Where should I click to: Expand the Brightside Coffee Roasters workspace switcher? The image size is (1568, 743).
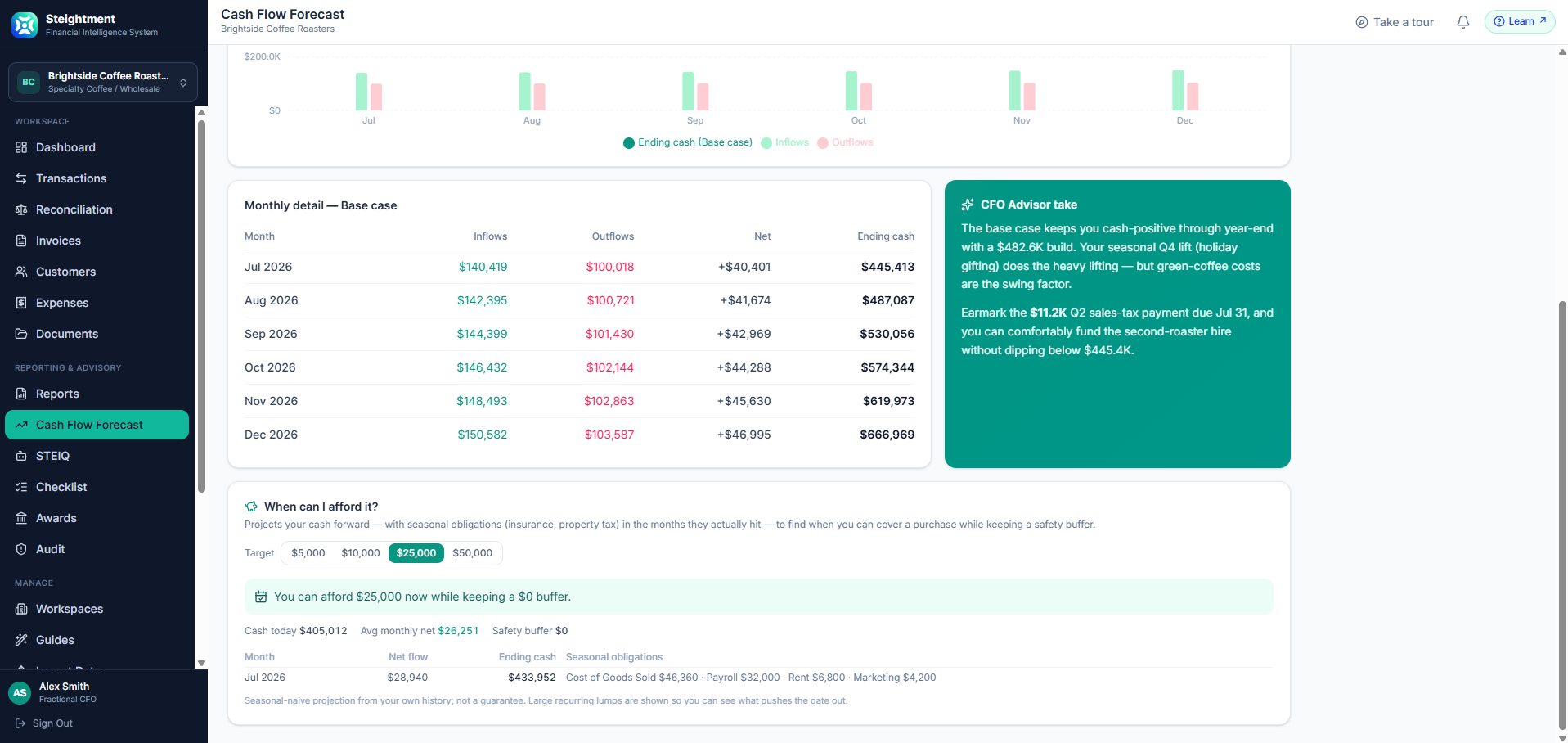pyautogui.click(x=103, y=82)
